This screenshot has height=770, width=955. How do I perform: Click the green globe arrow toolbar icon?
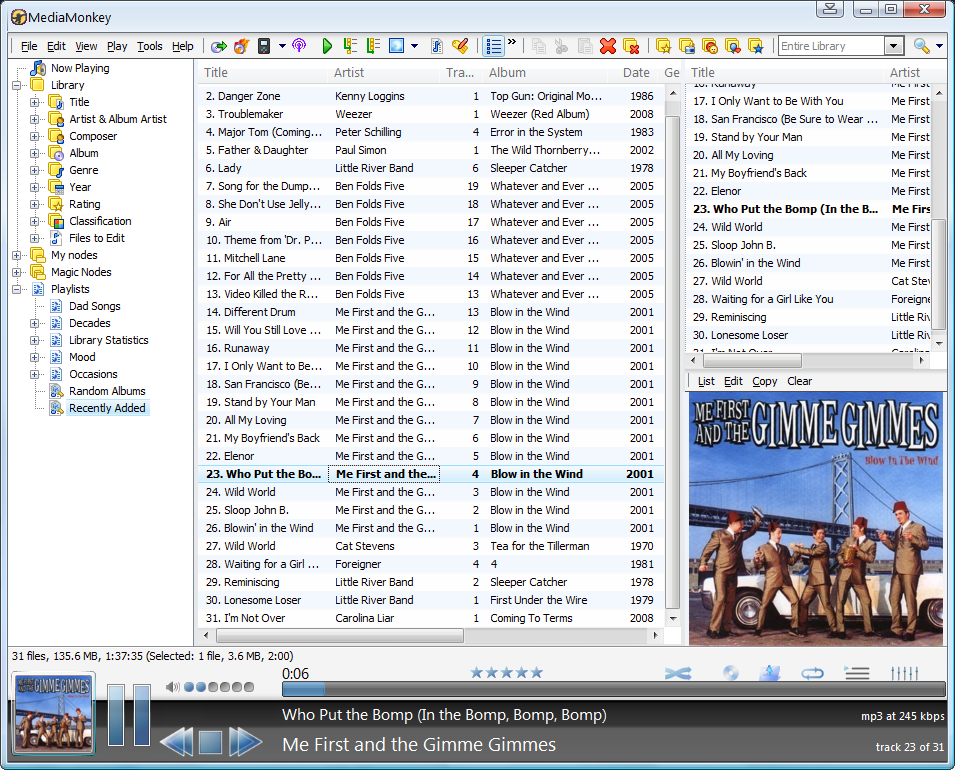219,46
